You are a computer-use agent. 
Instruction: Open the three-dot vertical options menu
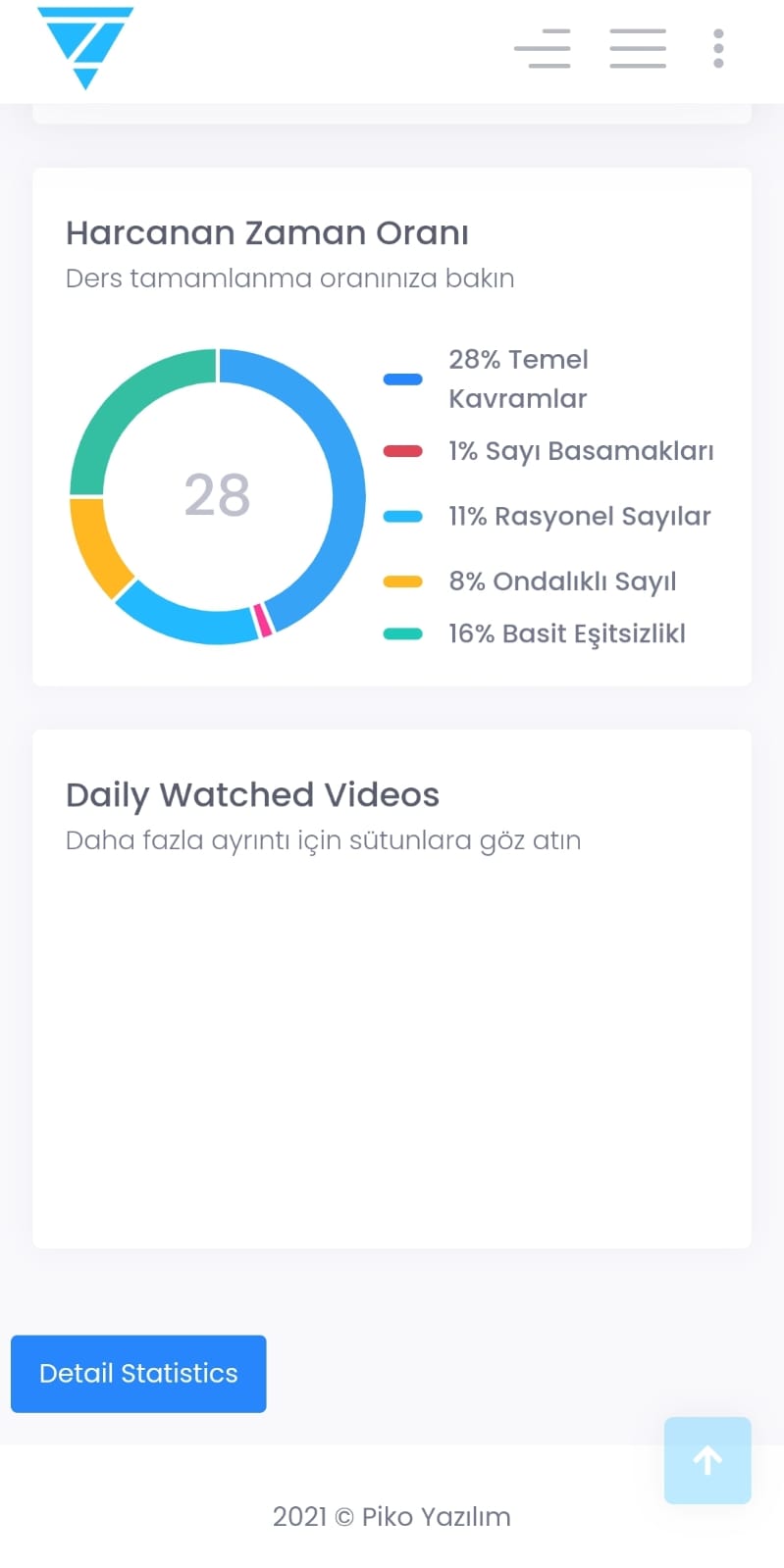(x=718, y=48)
